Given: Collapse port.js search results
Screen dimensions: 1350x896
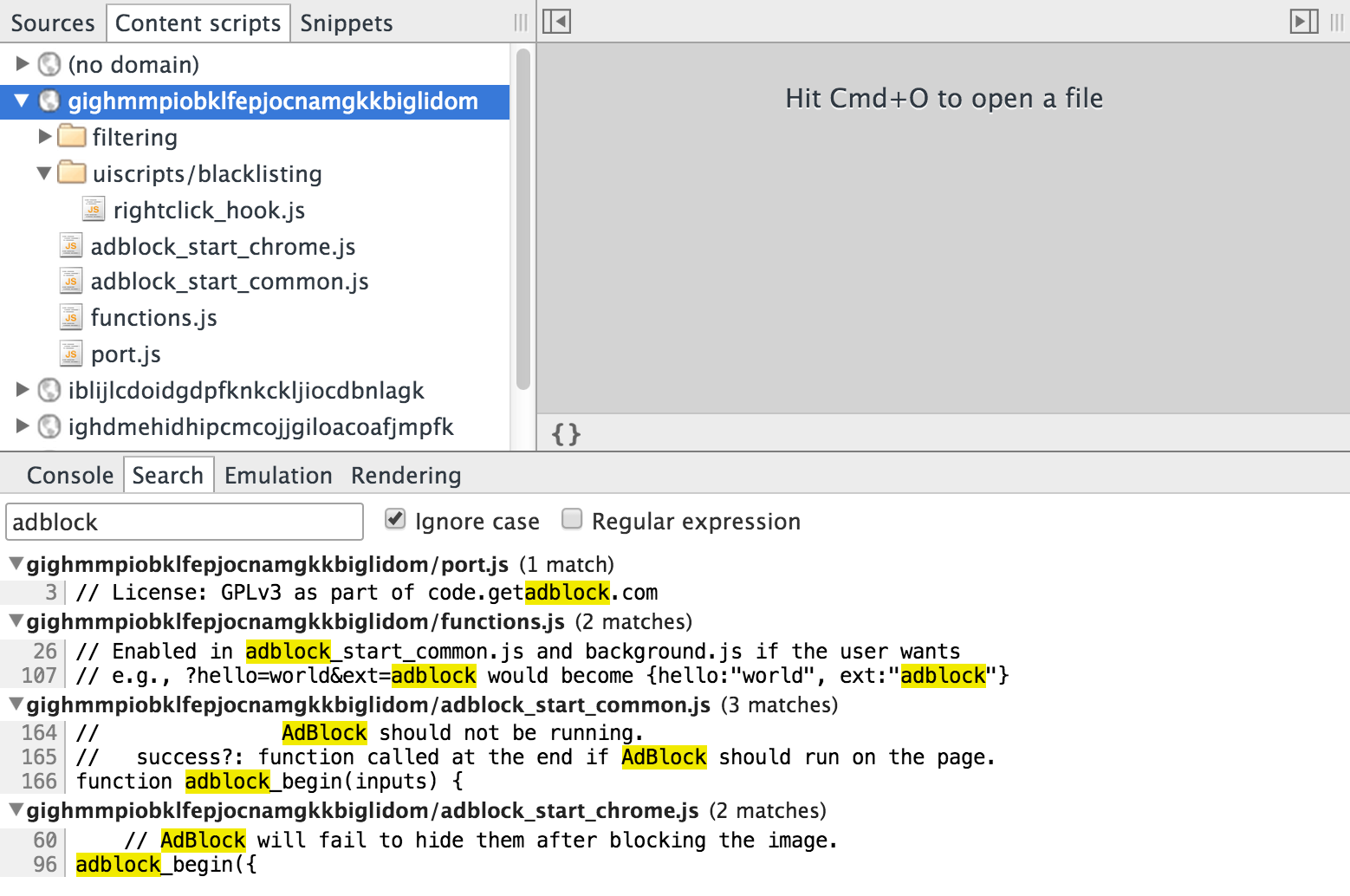Looking at the screenshot, I should pos(16,564).
